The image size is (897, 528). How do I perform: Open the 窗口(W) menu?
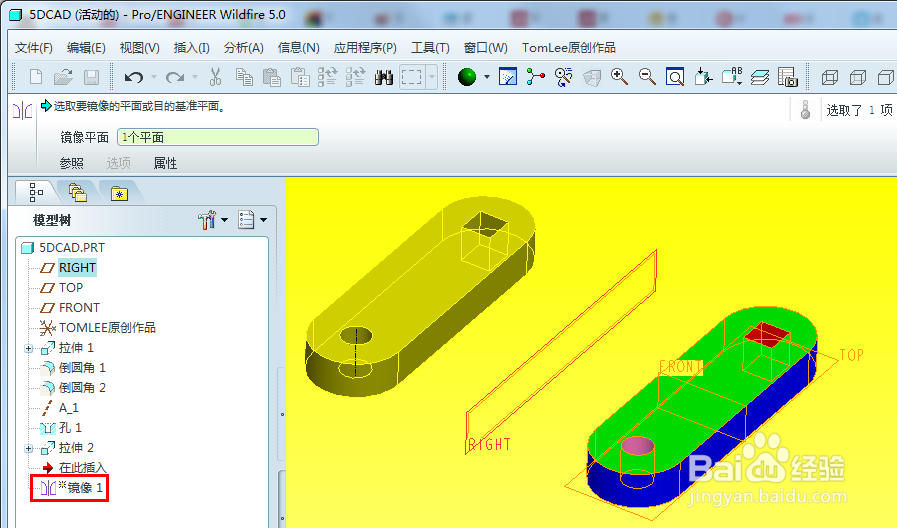486,47
